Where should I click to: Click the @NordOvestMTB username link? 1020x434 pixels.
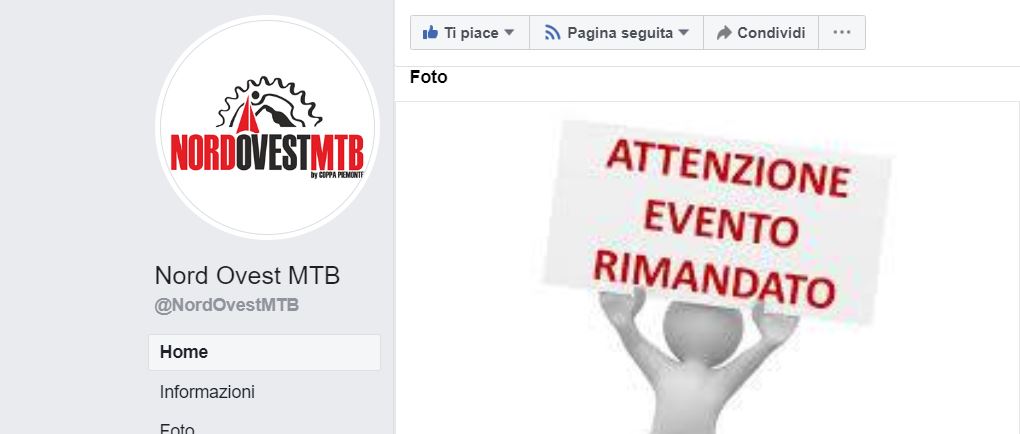coord(226,305)
